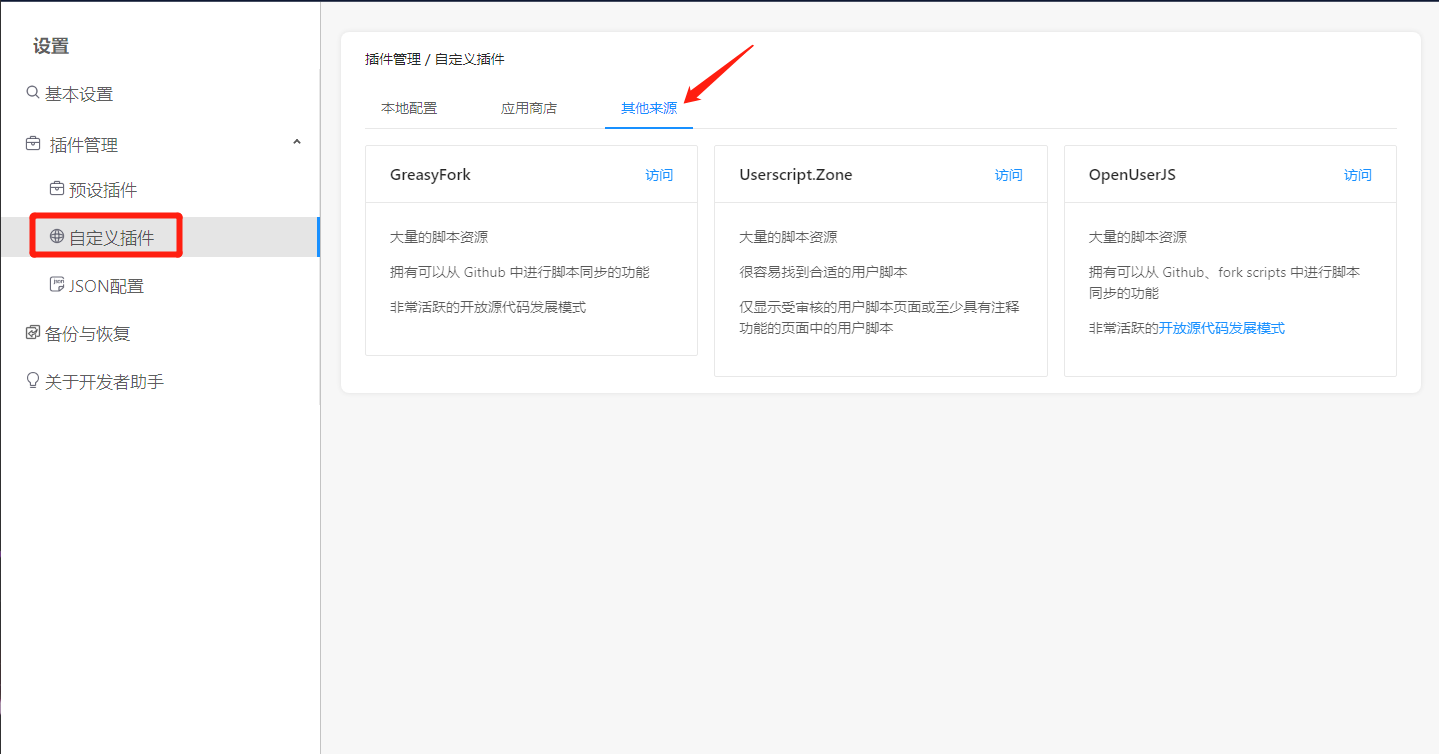1439x754 pixels.
Task: Click the Userscript.Zone card title
Action: tap(796, 175)
